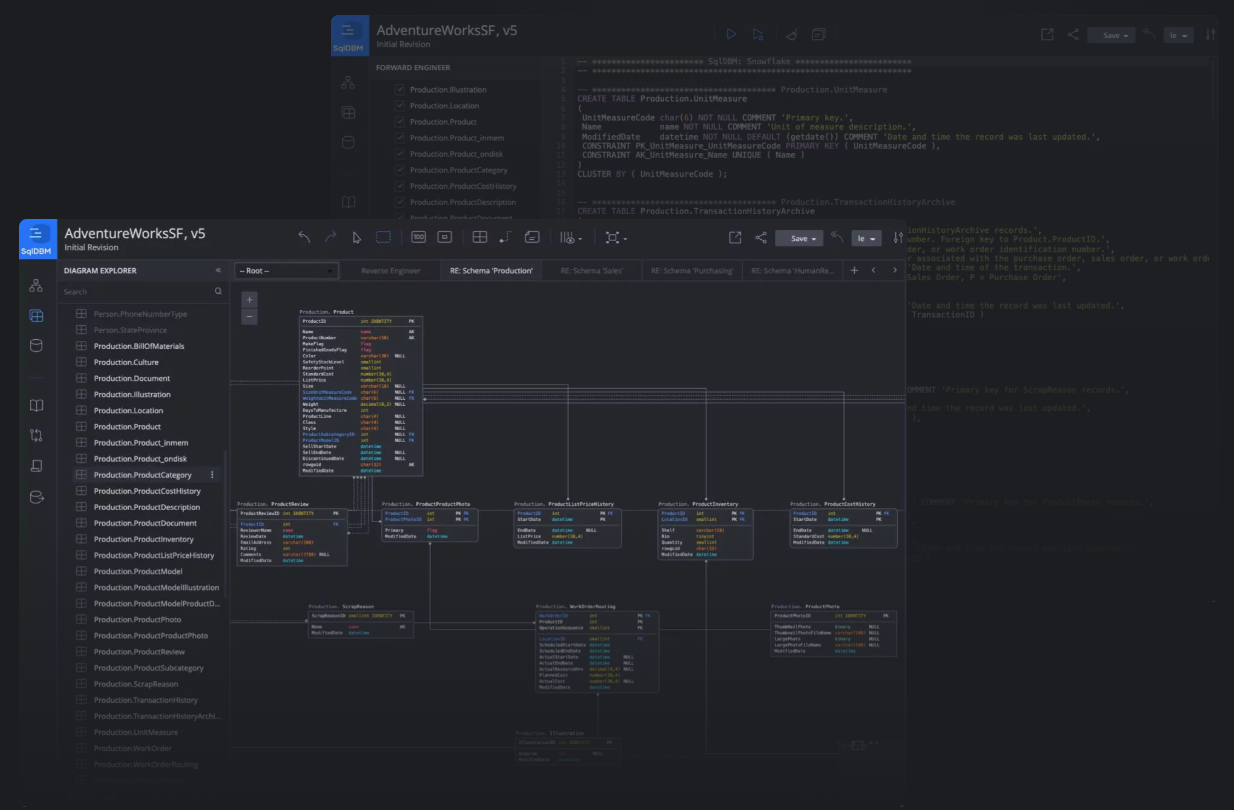Open sharing options via the share icon
Viewport: 1234px width, 810px height.
click(760, 238)
